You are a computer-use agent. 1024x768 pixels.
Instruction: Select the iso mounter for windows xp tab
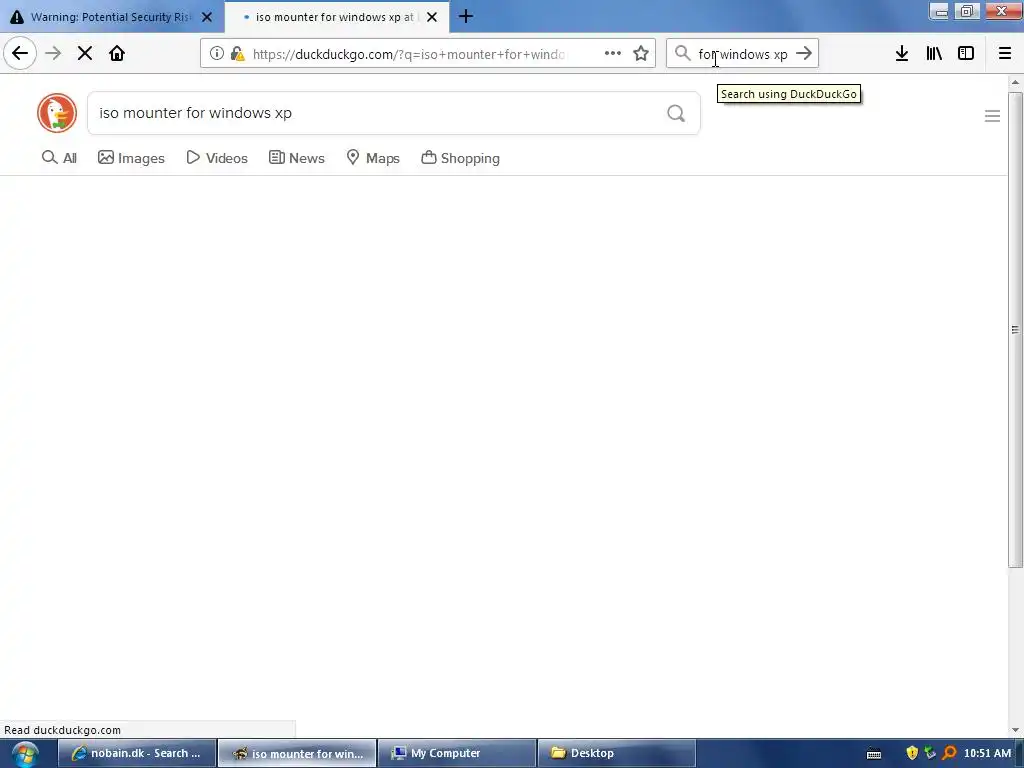[x=336, y=17]
